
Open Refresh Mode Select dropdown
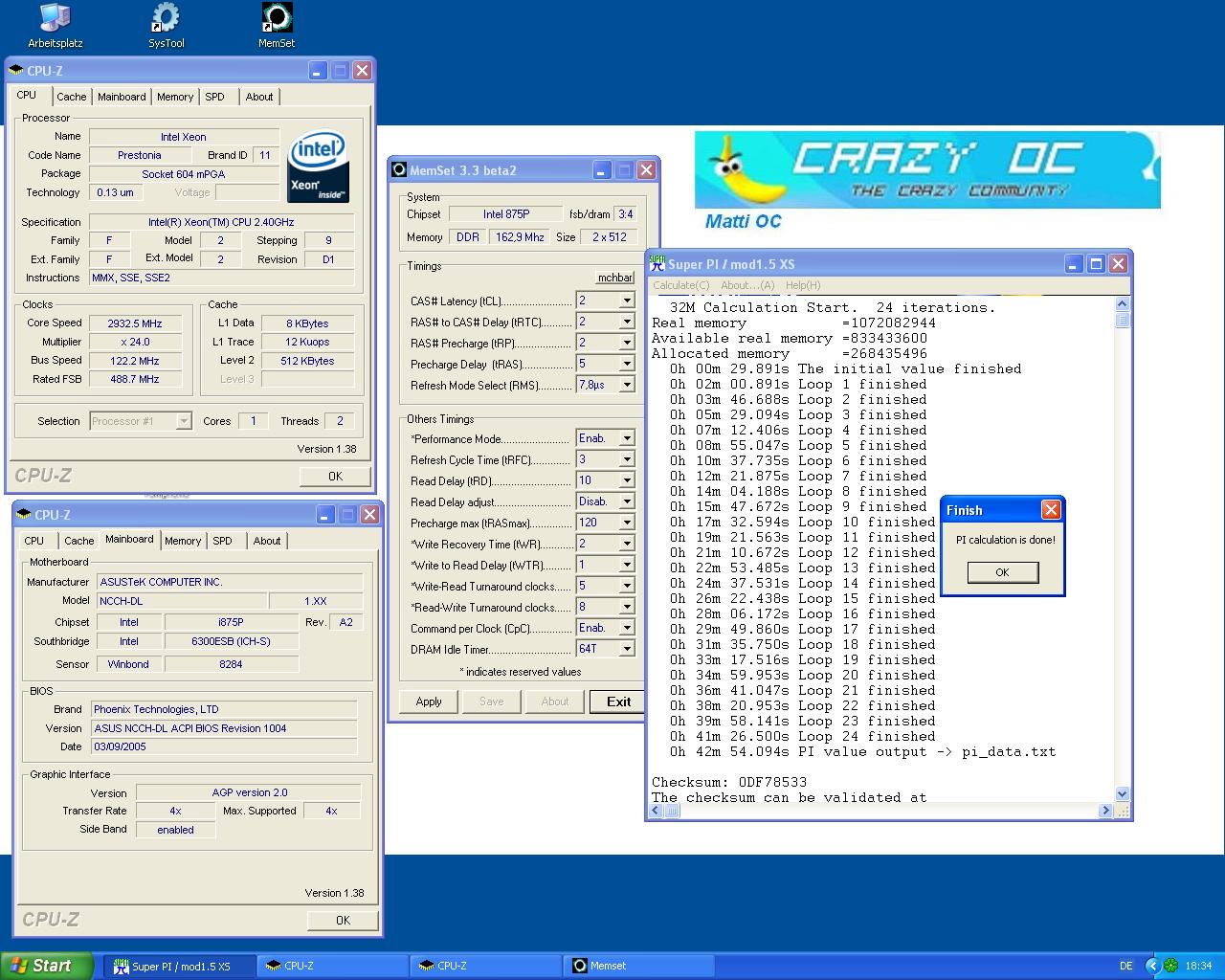627,385
